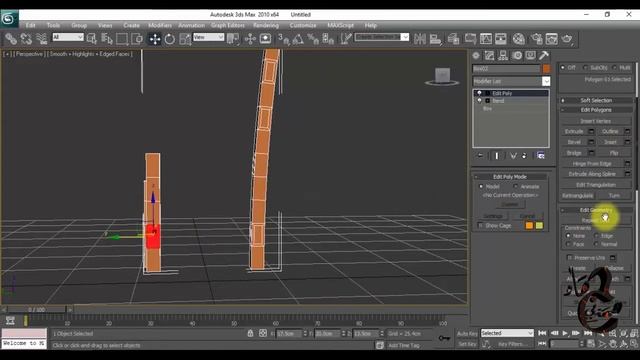Switch to the Display command panel

(530, 56)
